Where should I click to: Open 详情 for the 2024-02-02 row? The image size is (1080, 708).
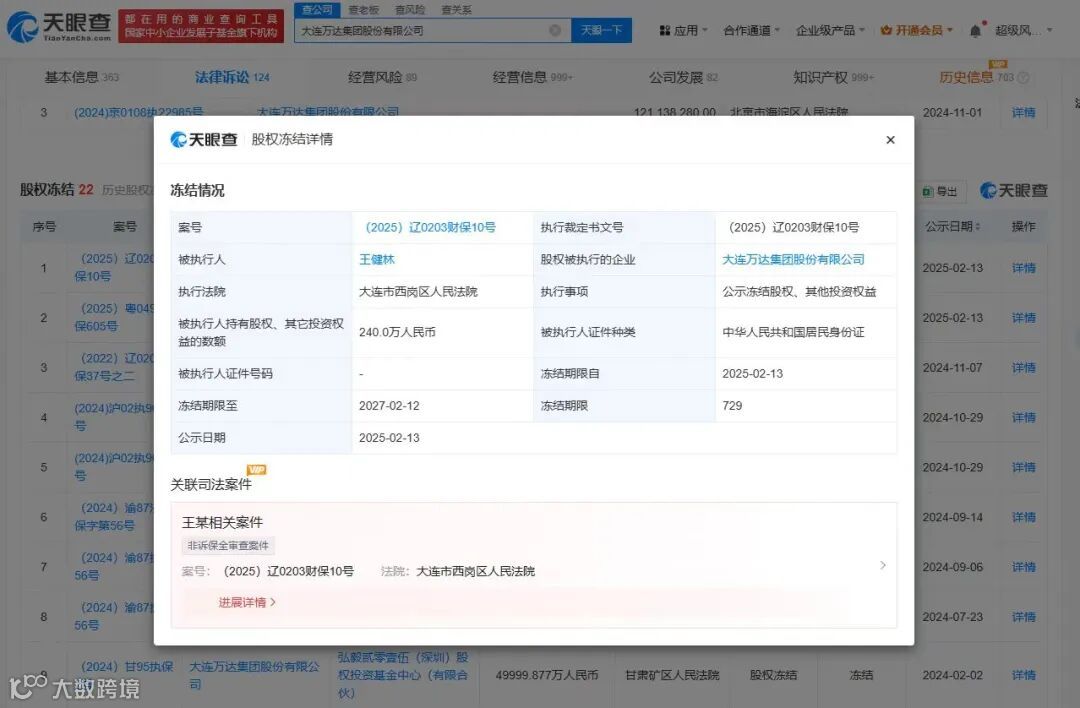[1024, 675]
